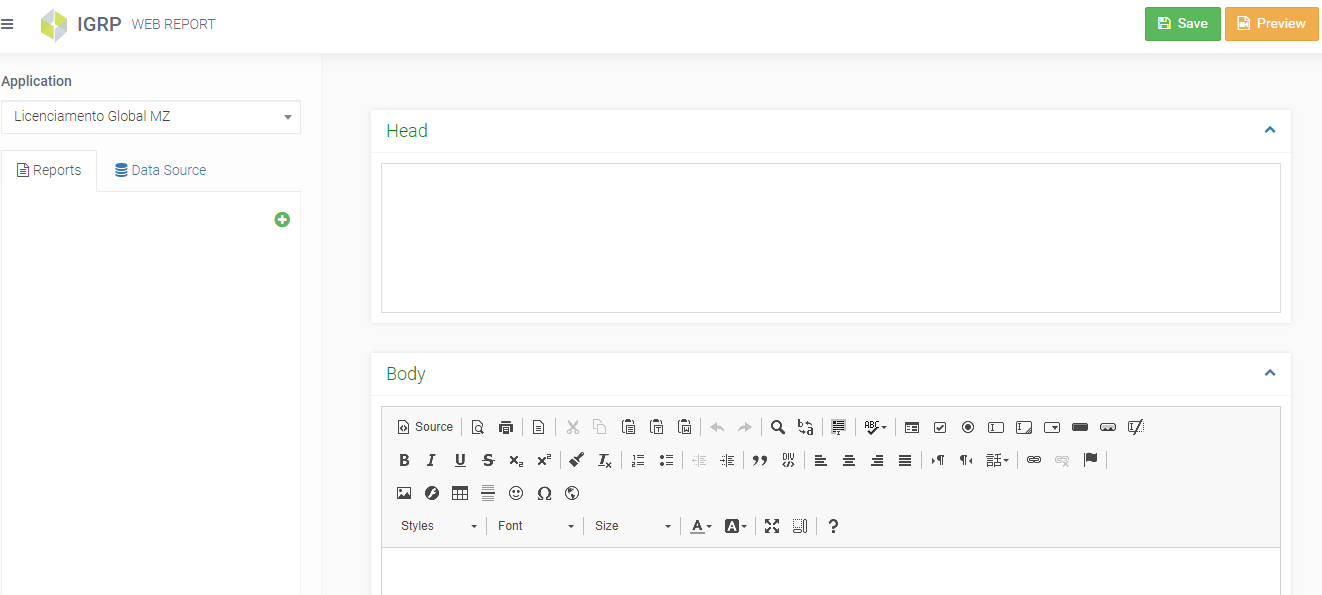Click the Increase Indent icon

coord(727,460)
